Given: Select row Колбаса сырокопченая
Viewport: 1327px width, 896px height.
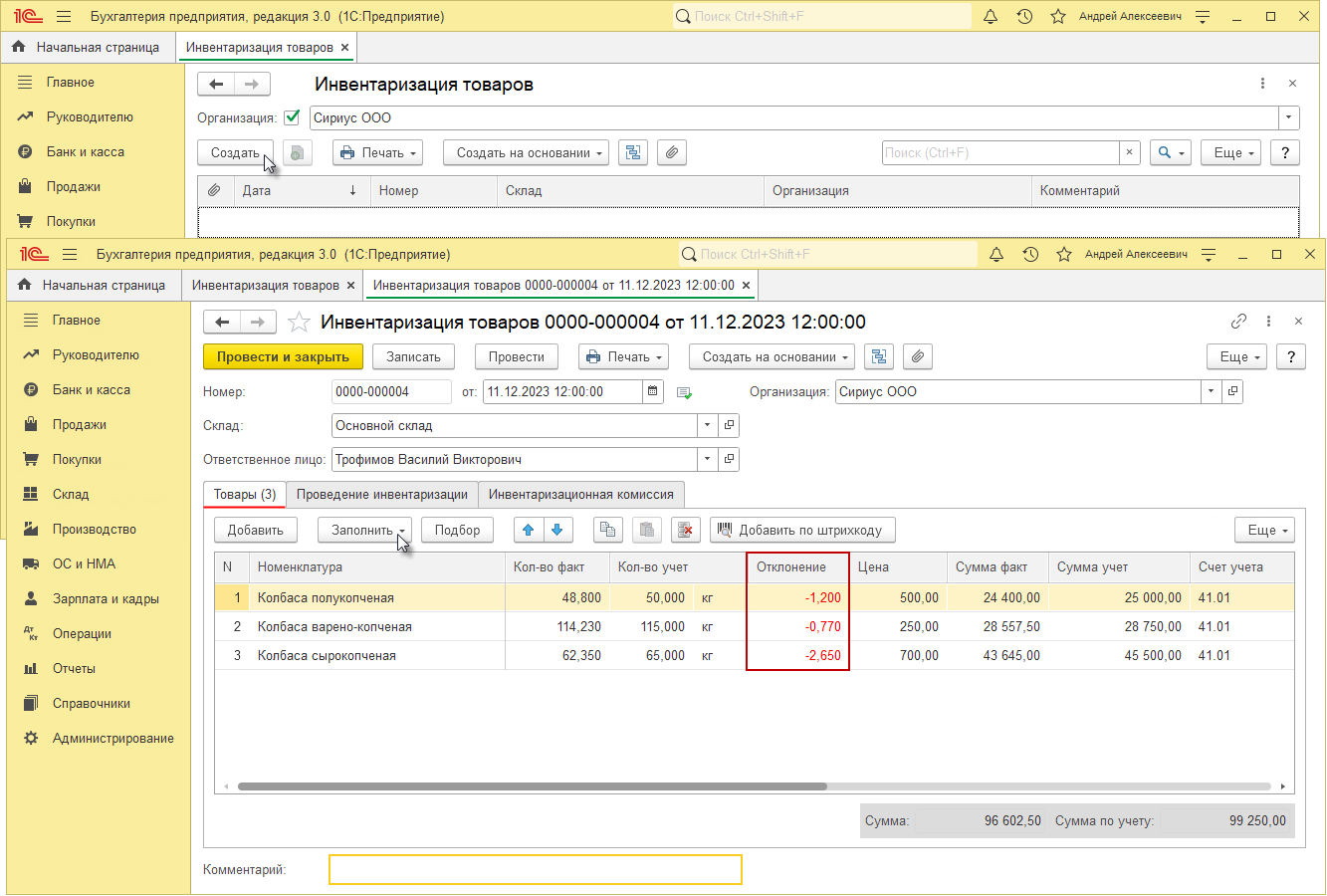Looking at the screenshot, I should pos(755,655).
